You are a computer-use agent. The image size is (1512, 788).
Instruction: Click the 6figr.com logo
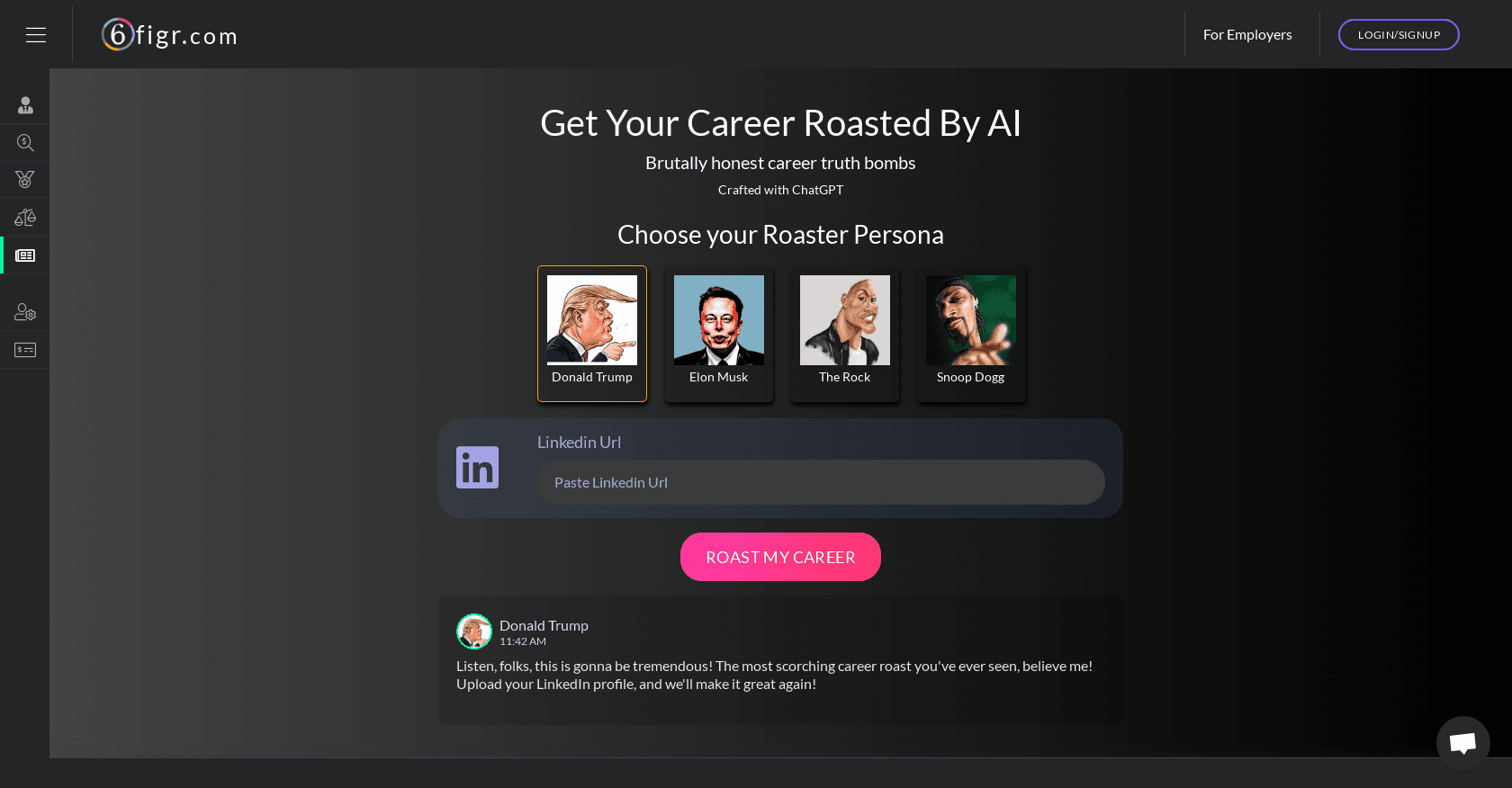click(x=169, y=35)
